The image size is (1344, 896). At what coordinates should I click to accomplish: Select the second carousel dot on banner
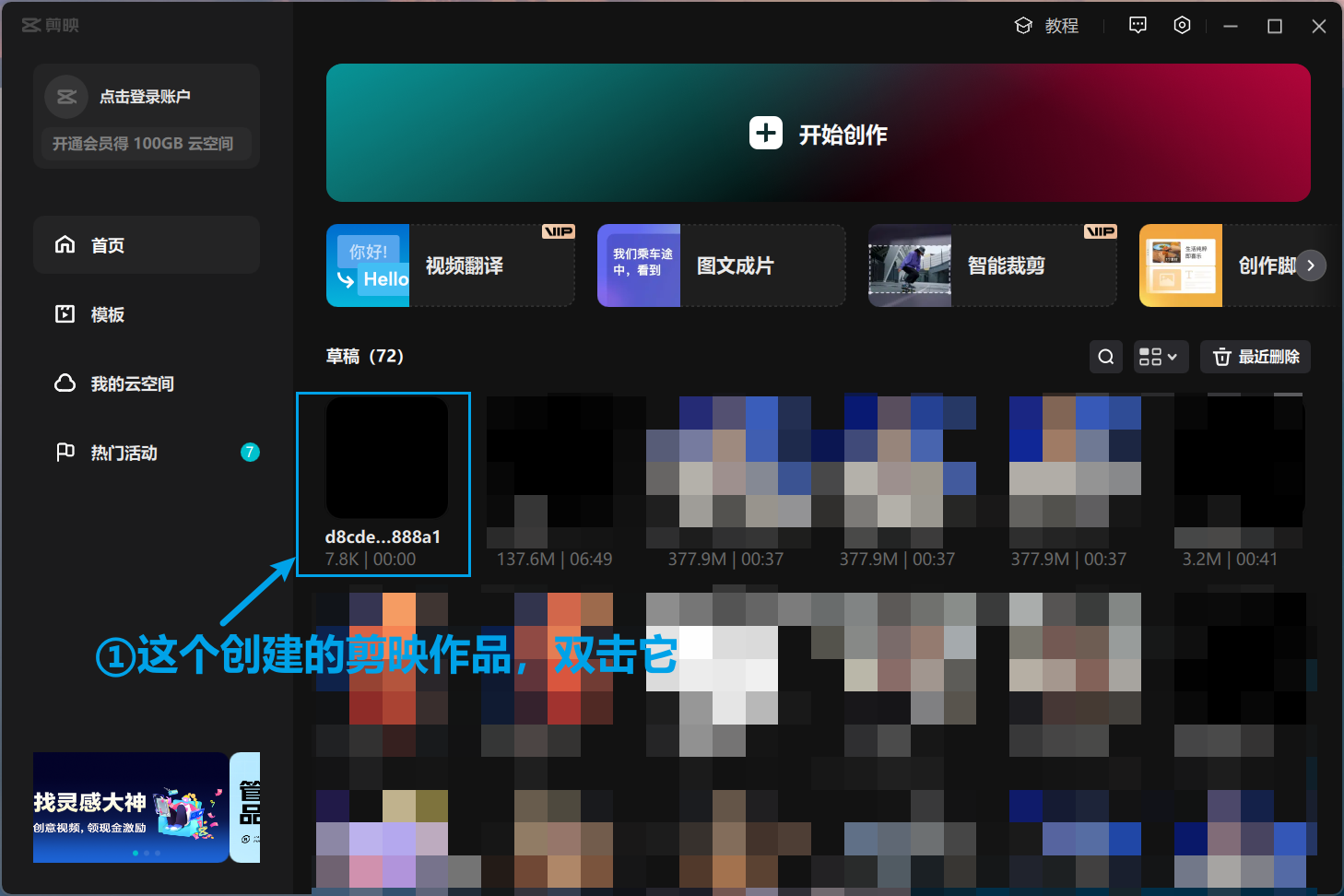tap(146, 853)
